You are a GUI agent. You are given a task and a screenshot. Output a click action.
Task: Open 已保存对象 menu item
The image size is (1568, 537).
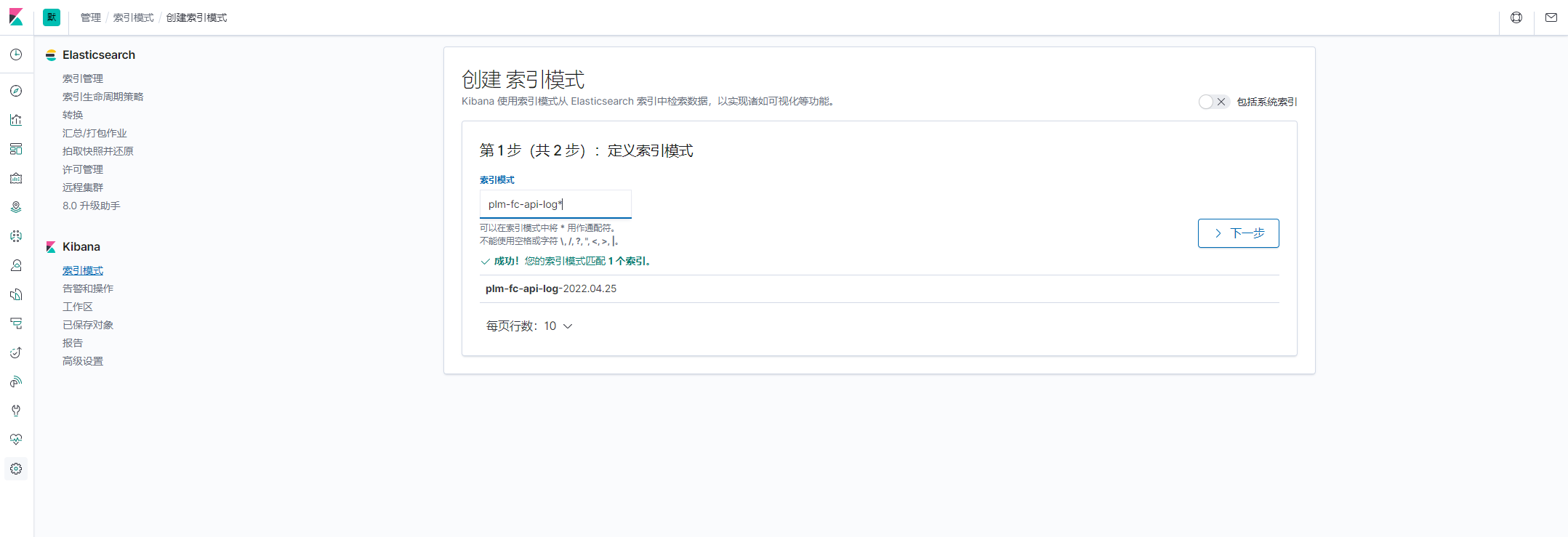[88, 325]
